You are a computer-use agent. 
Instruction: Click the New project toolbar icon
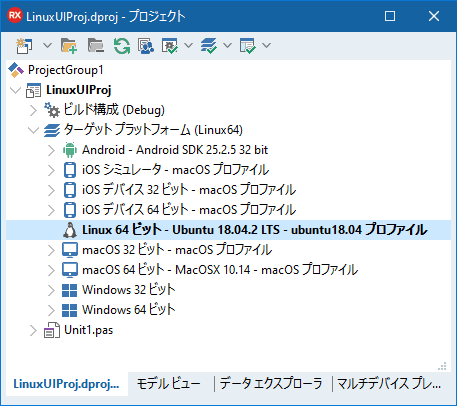[24, 46]
